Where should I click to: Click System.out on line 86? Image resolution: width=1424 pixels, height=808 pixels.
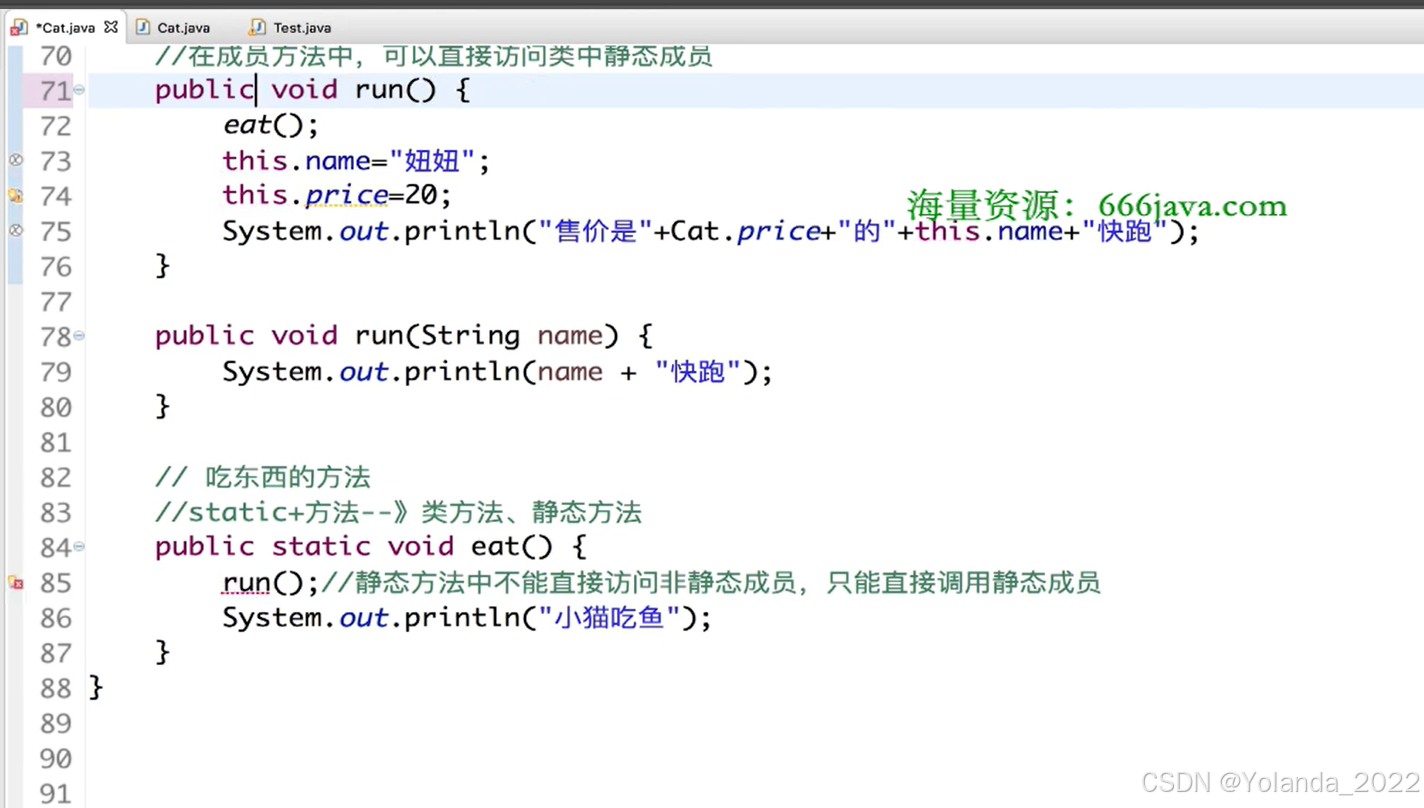click(305, 617)
